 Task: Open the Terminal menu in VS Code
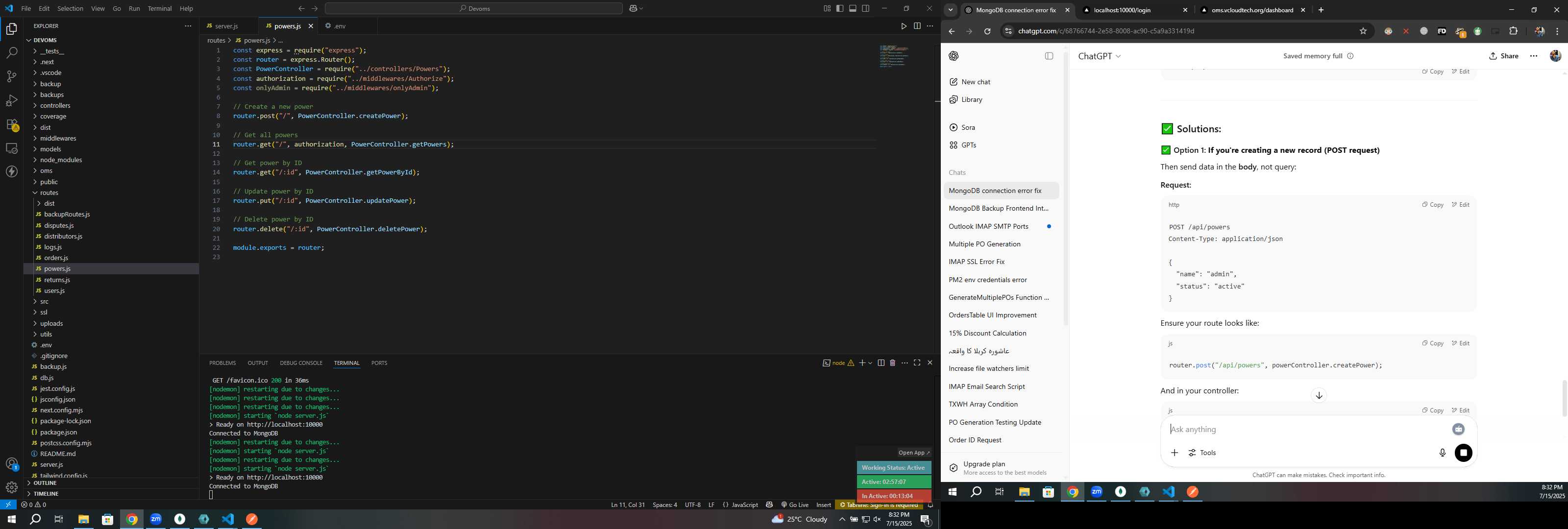pos(159,8)
